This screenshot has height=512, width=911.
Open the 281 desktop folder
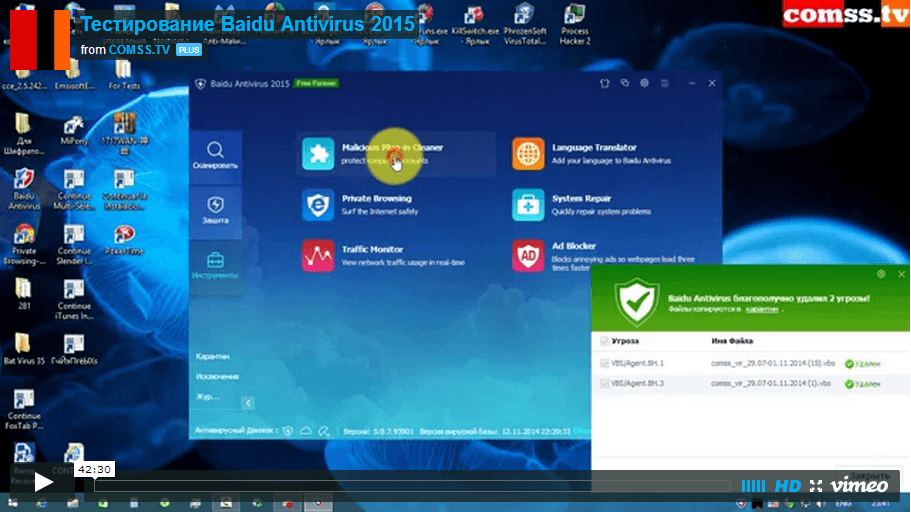tap(24, 293)
